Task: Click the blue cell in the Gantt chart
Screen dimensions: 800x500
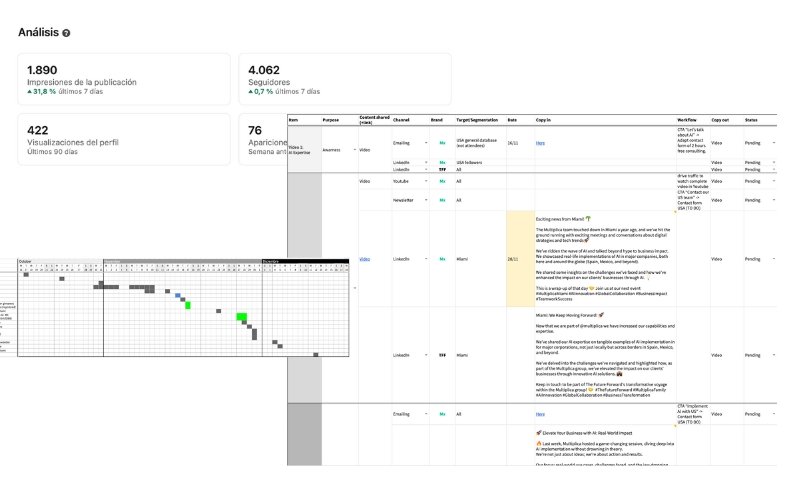Action: pyautogui.click(x=178, y=297)
